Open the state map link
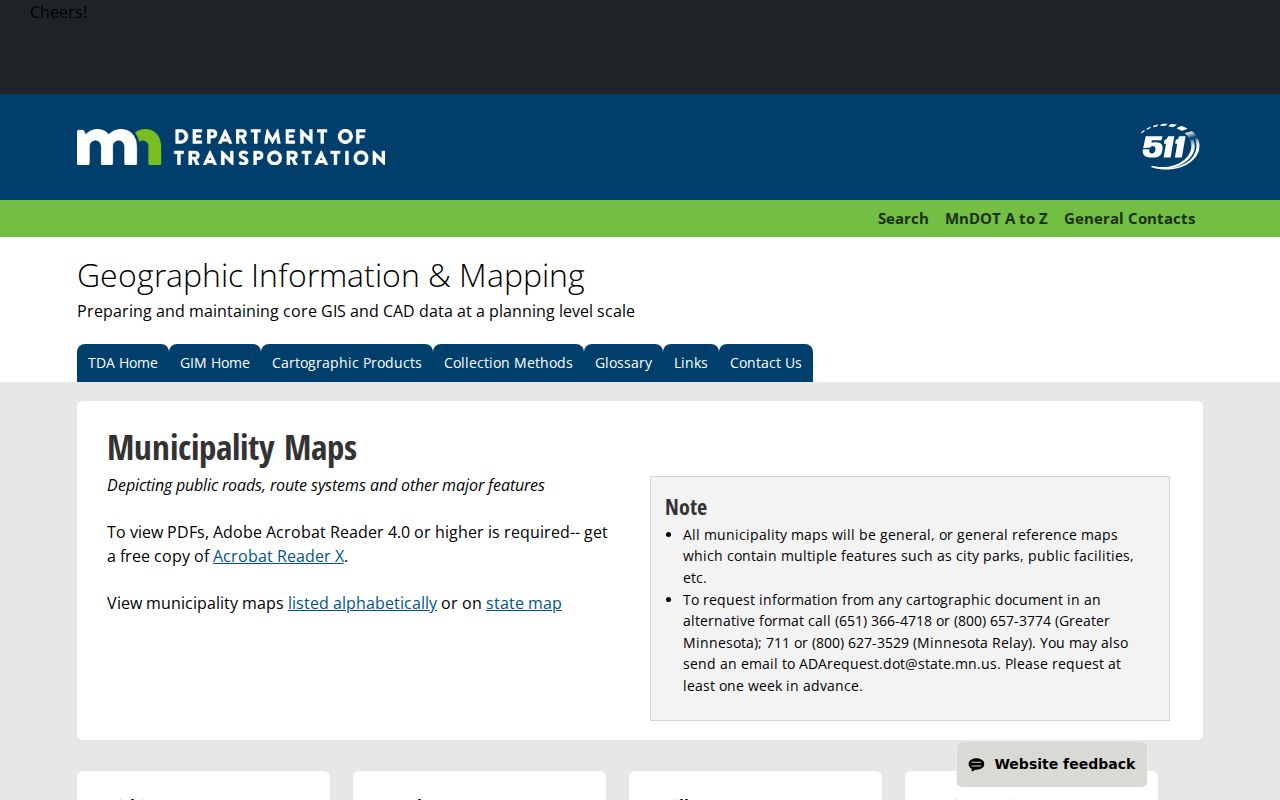The height and width of the screenshot is (800, 1280). pyautogui.click(x=524, y=603)
